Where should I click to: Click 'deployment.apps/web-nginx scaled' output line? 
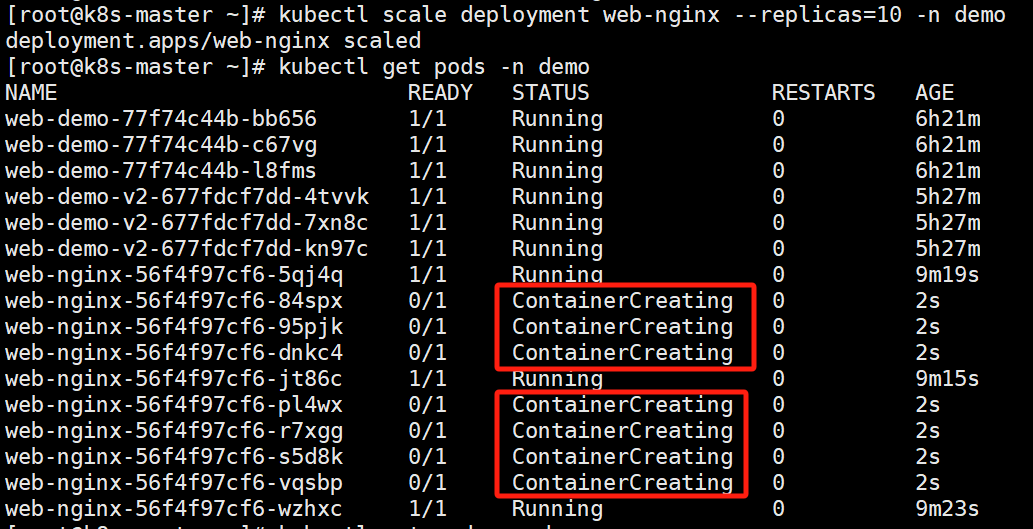[x=213, y=42]
